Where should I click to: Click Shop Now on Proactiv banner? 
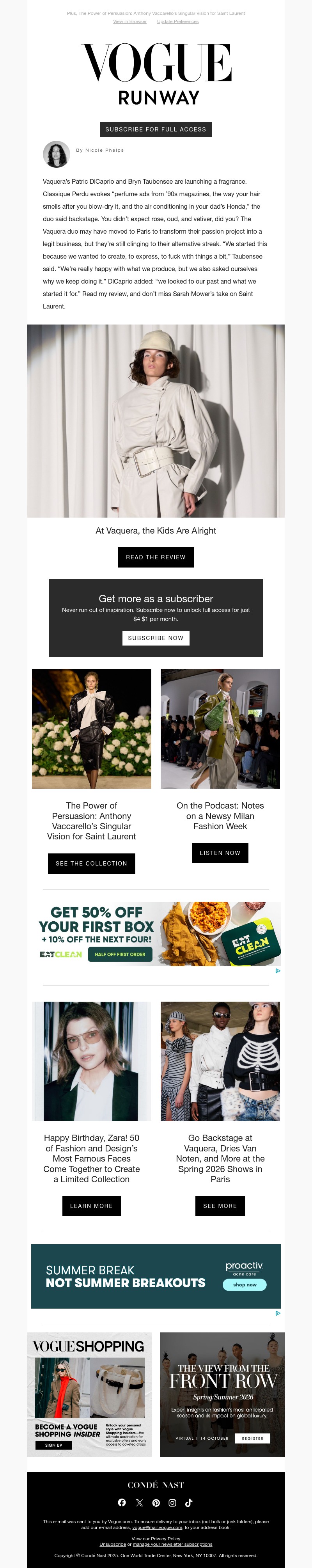245,1284
